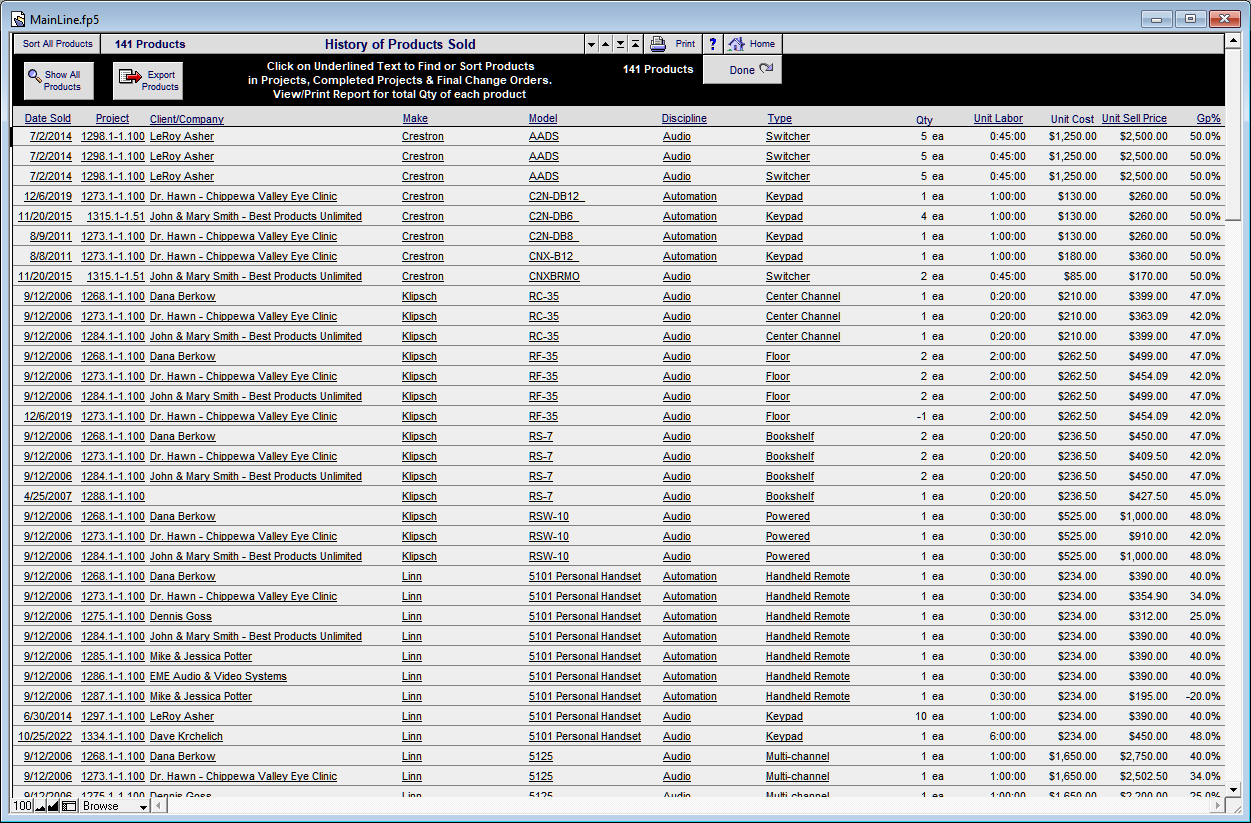Click the zoom level 100 indicator
Screen dimensions: 1251x823
[22, 806]
